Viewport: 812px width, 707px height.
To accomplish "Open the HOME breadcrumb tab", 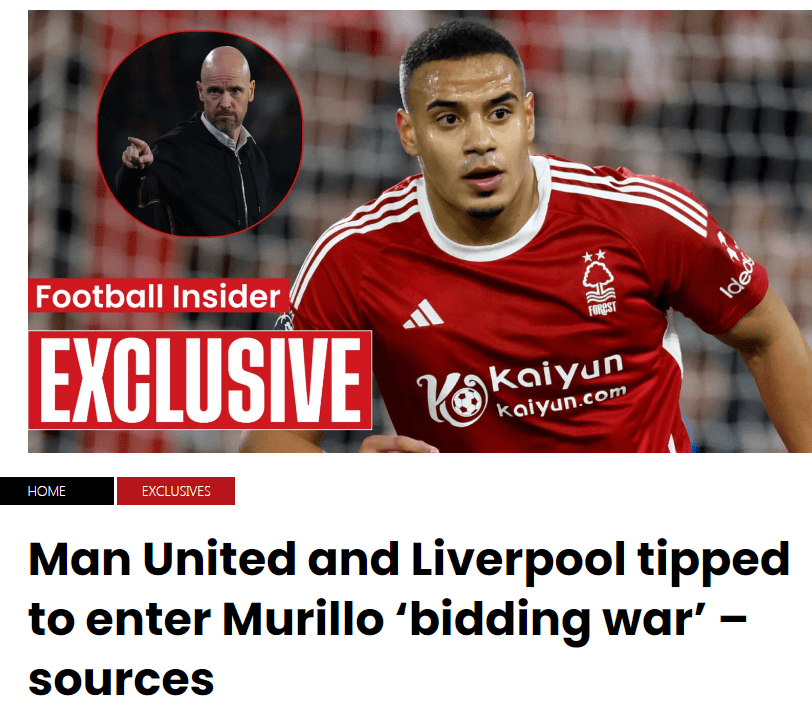I will click(56, 490).
